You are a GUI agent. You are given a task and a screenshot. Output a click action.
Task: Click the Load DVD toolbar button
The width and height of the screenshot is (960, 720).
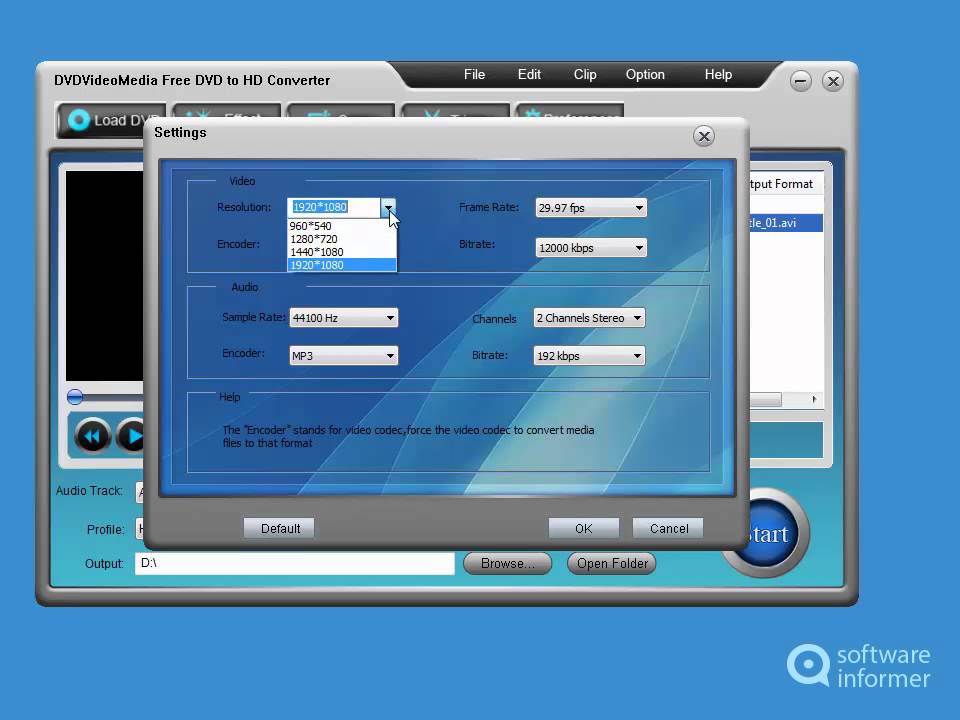click(110, 120)
